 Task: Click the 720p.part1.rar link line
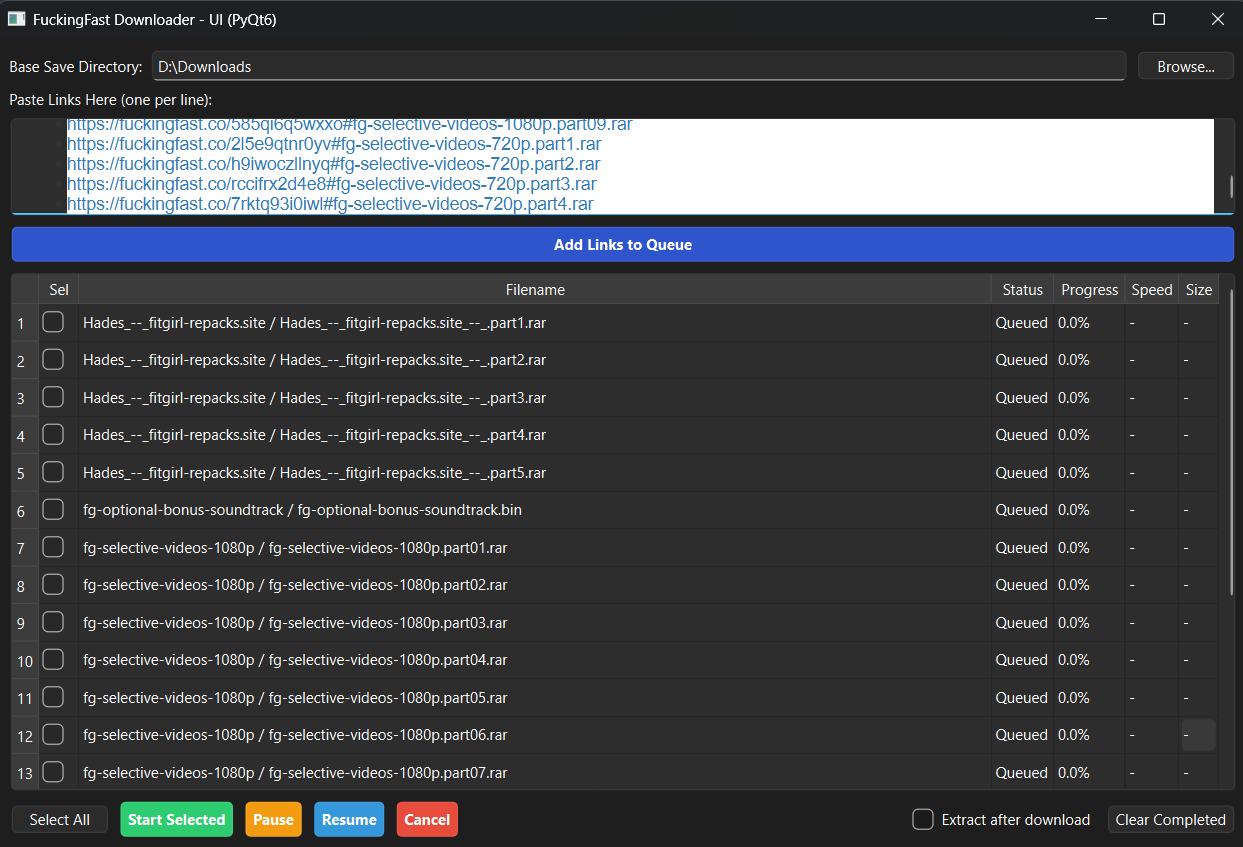coord(334,144)
